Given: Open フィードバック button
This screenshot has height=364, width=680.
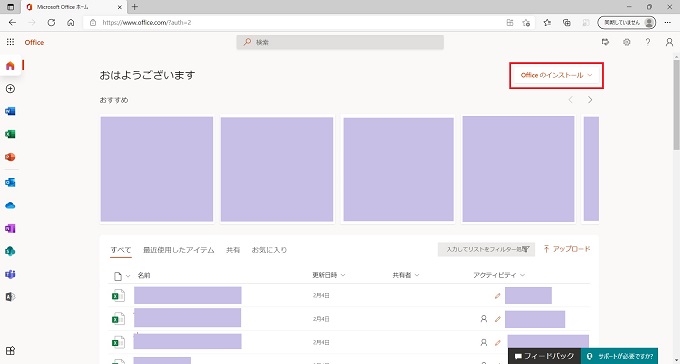Looking at the screenshot, I should pyautogui.click(x=544, y=356).
